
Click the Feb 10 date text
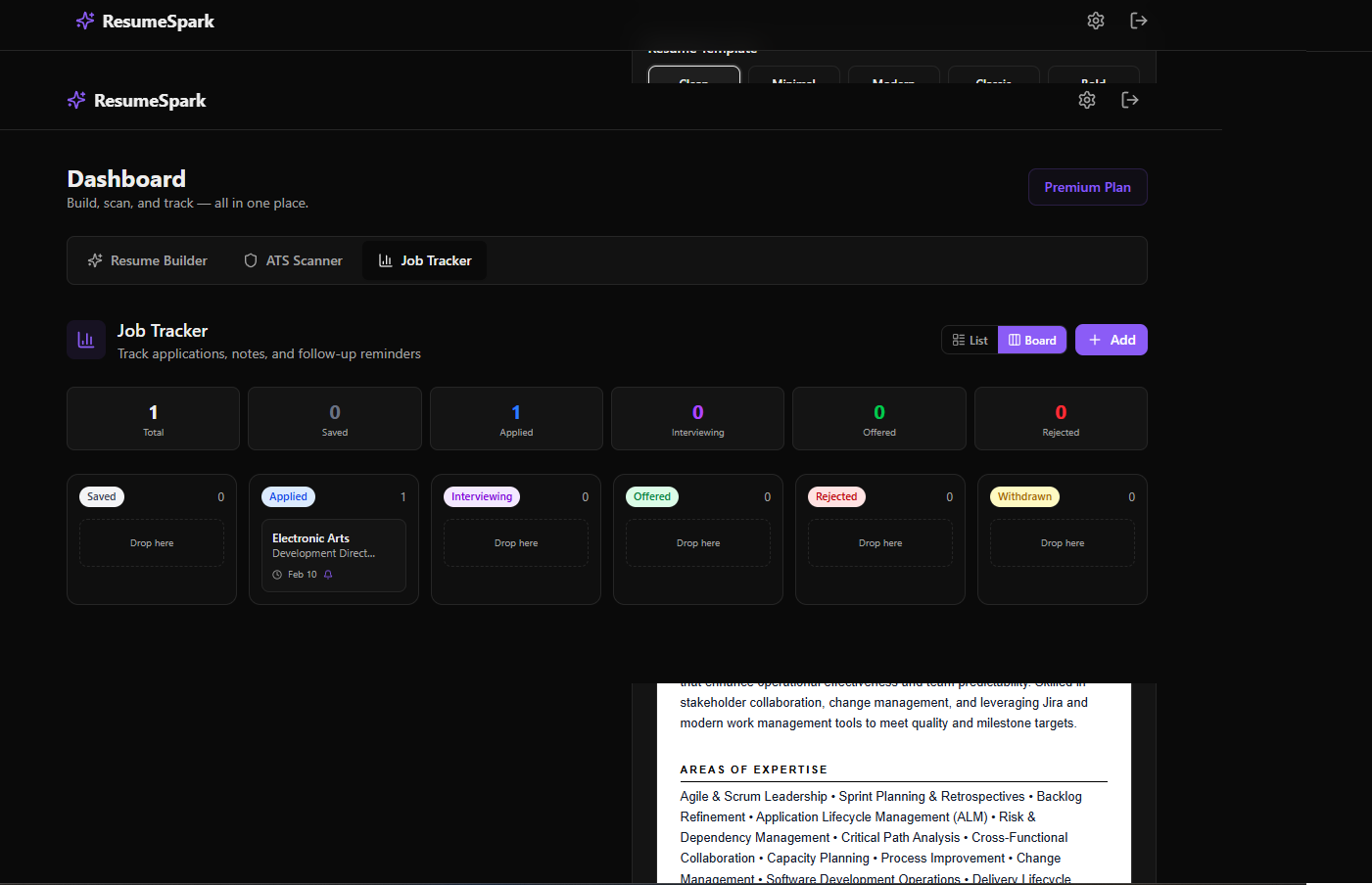pyautogui.click(x=303, y=575)
